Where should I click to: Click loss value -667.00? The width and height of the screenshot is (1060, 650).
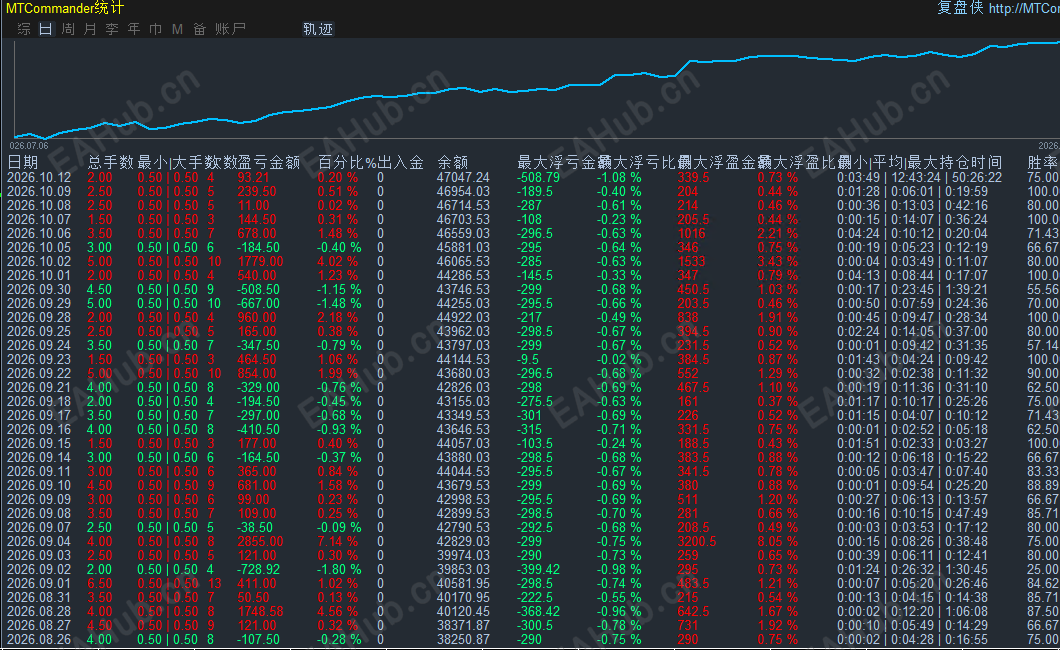[x=258, y=303]
